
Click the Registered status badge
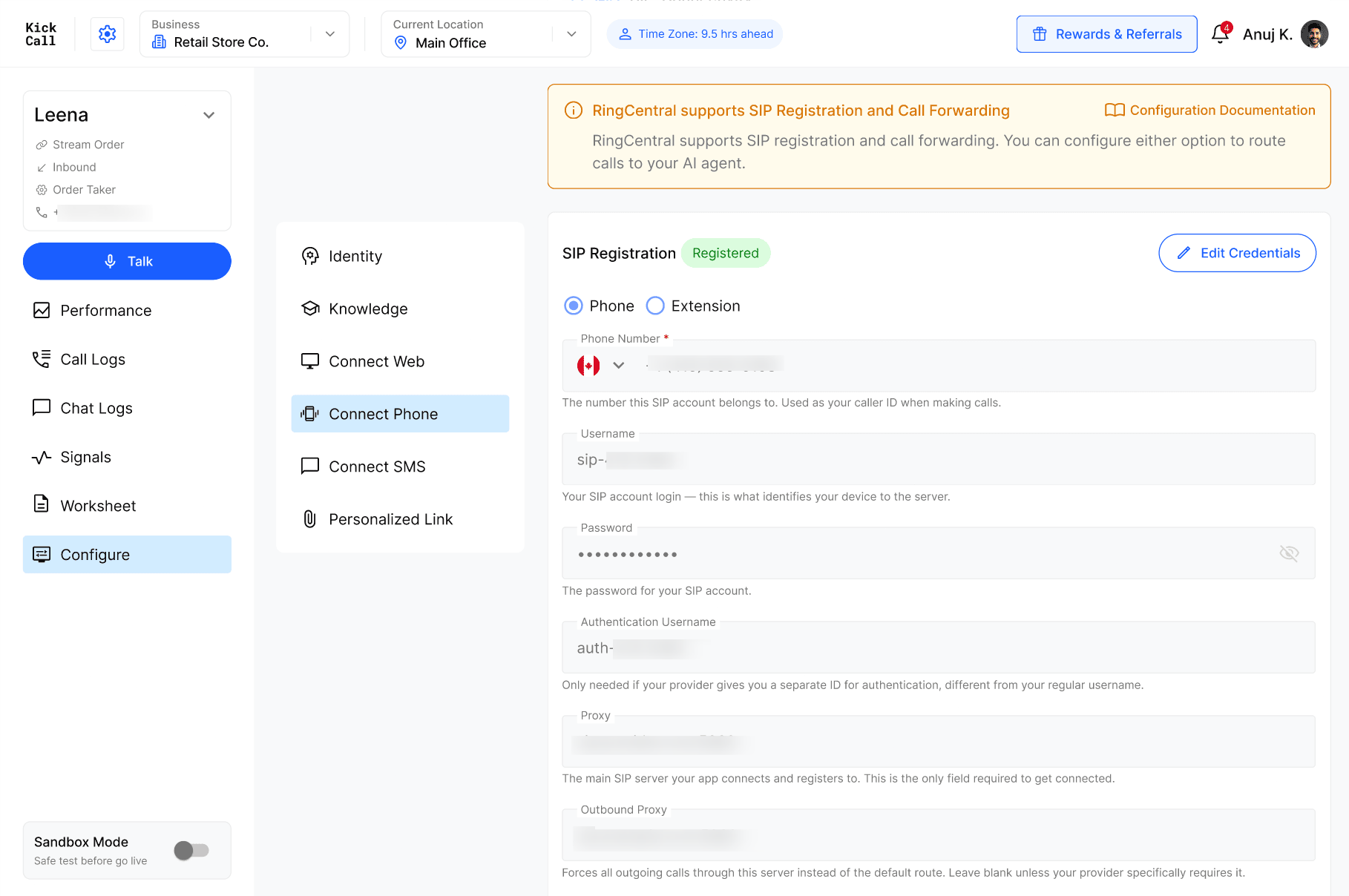click(725, 253)
